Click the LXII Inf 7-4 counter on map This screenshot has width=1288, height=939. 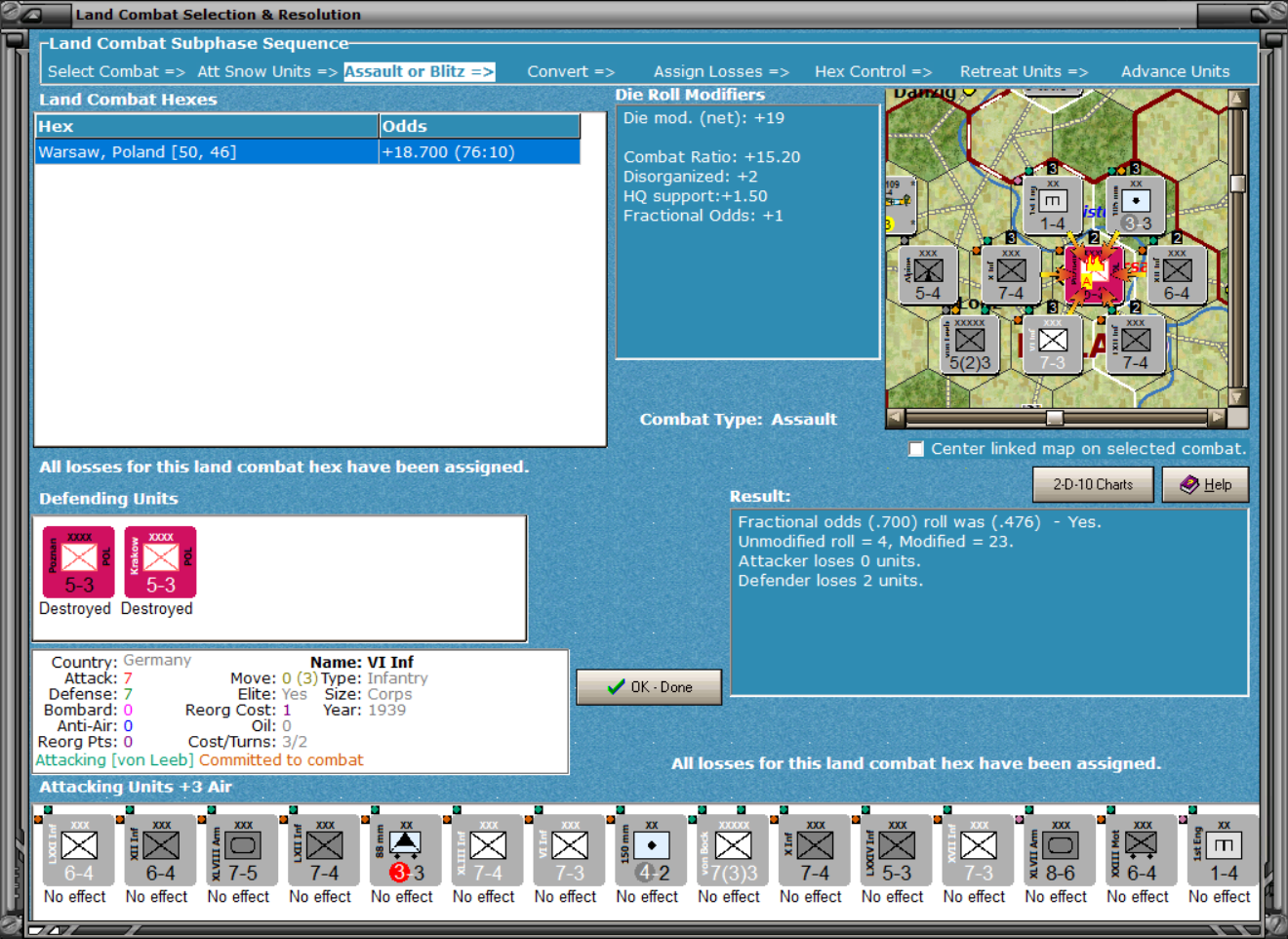pos(1136,346)
